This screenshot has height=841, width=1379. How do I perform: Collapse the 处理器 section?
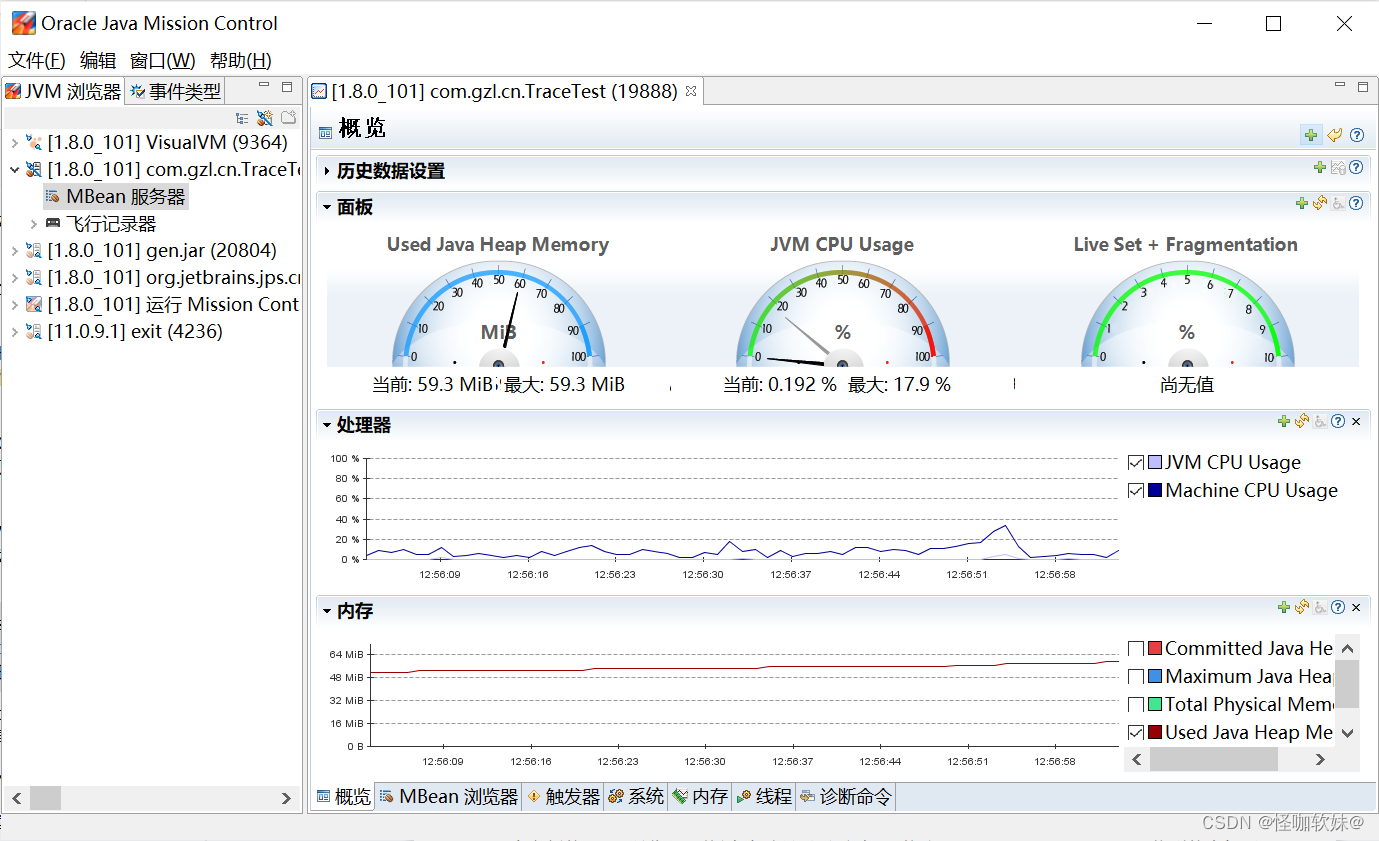tap(327, 425)
